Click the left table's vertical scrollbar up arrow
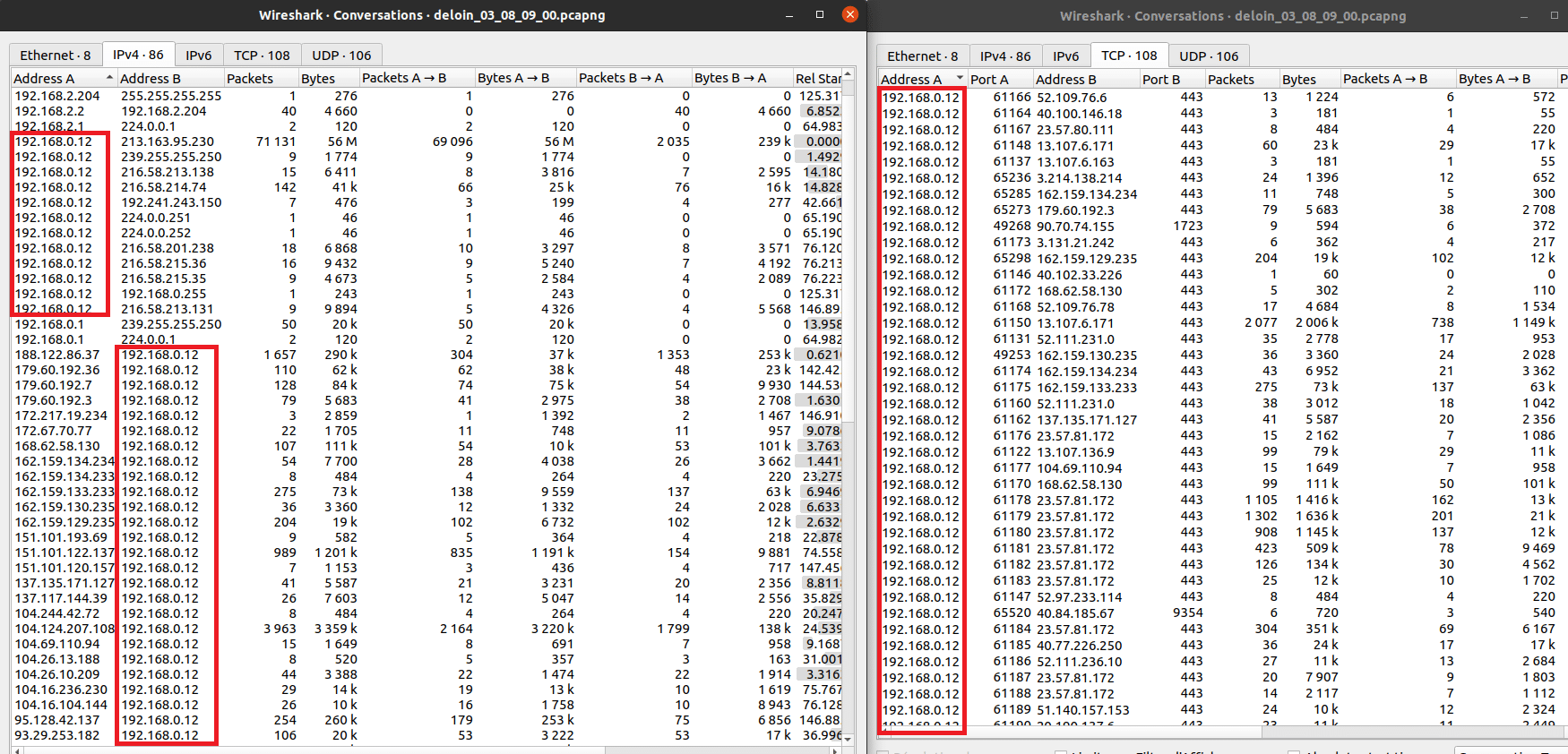 tap(848, 73)
